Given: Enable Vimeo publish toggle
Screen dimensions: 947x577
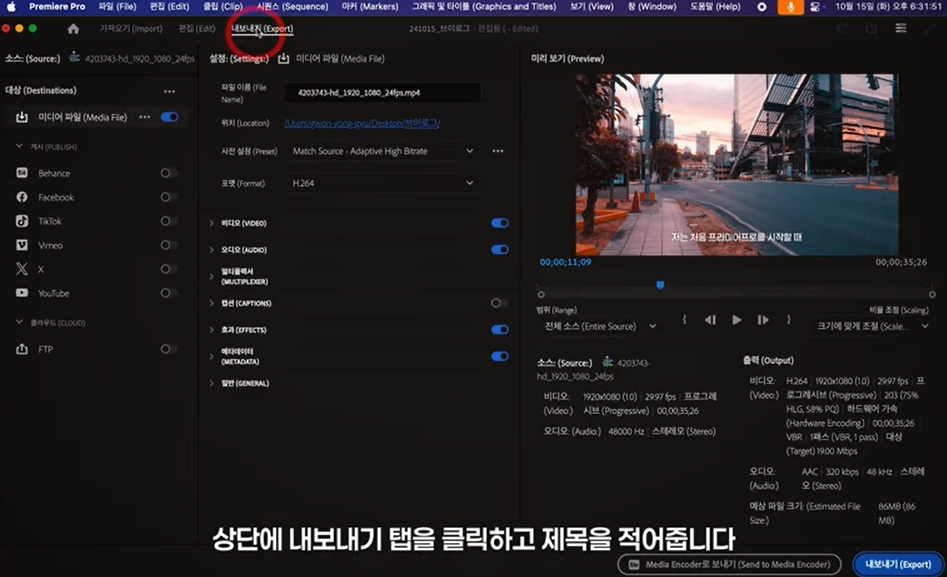Looking at the screenshot, I should [x=169, y=245].
